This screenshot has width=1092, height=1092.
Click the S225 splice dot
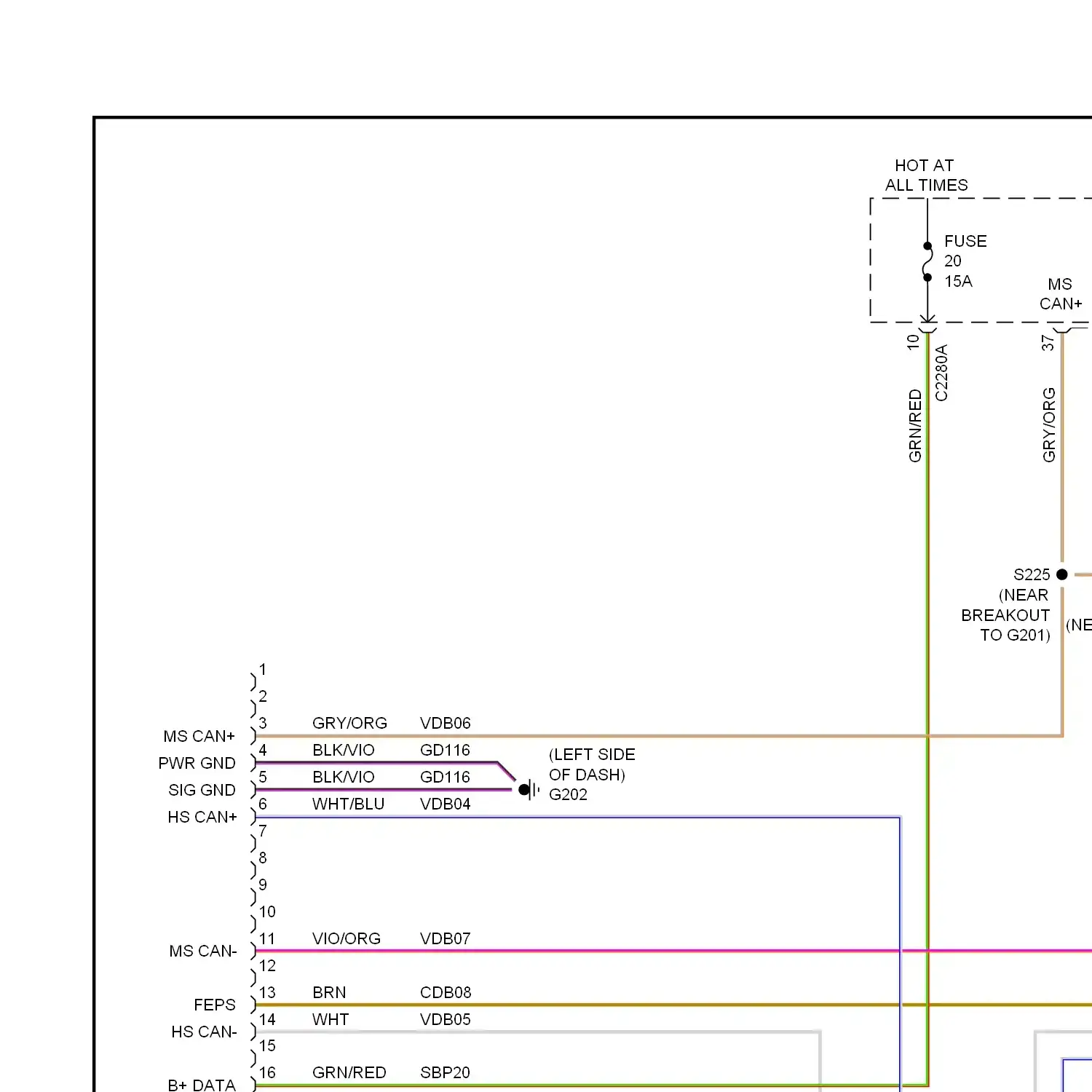tap(1062, 574)
